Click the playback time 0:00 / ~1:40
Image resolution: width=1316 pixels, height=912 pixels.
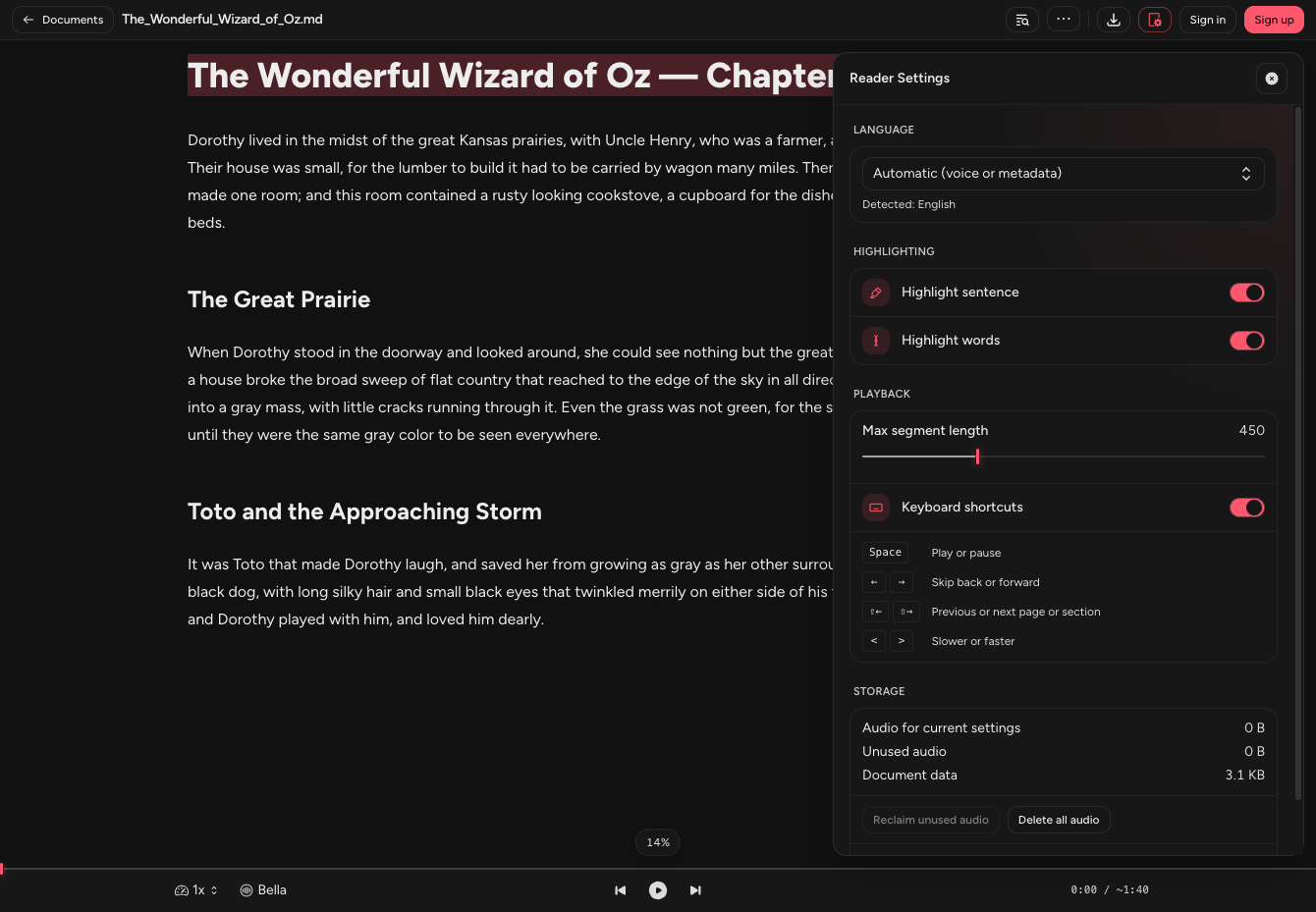[1110, 890]
